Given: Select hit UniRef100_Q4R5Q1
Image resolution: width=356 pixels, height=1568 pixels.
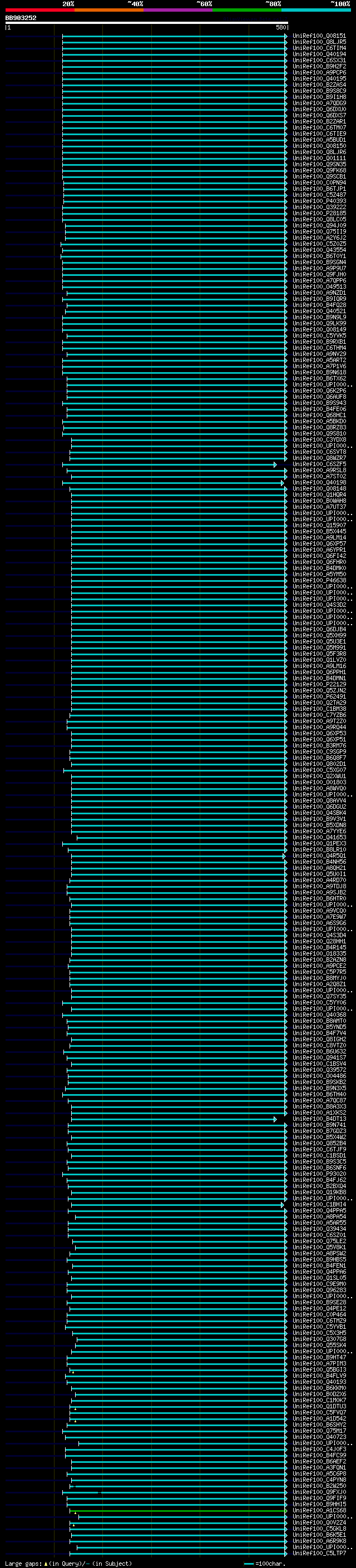Looking at the screenshot, I should [319, 856].
